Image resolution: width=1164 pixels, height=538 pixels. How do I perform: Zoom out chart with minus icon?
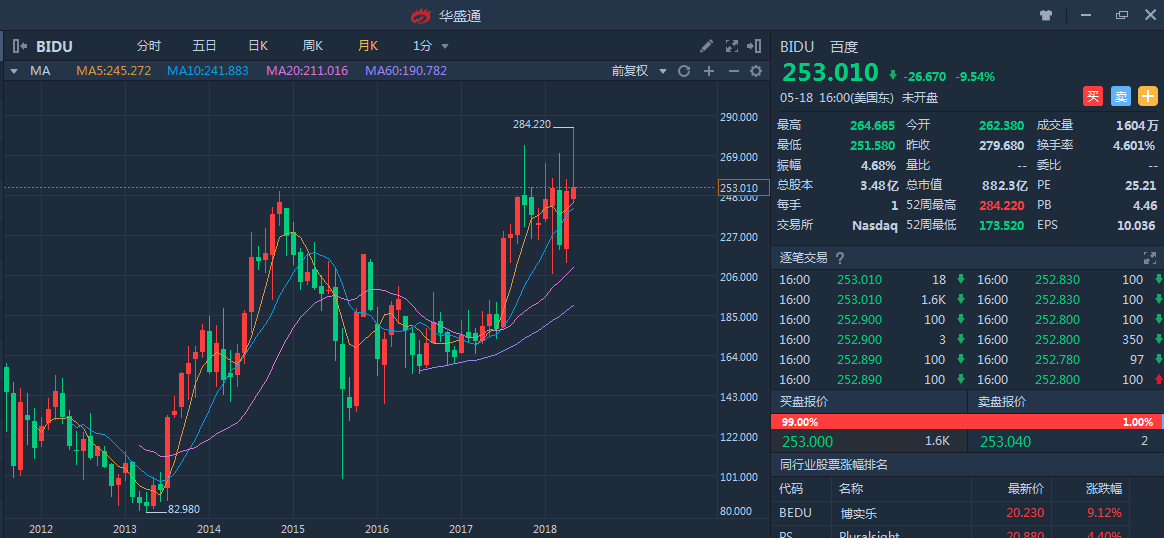733,71
